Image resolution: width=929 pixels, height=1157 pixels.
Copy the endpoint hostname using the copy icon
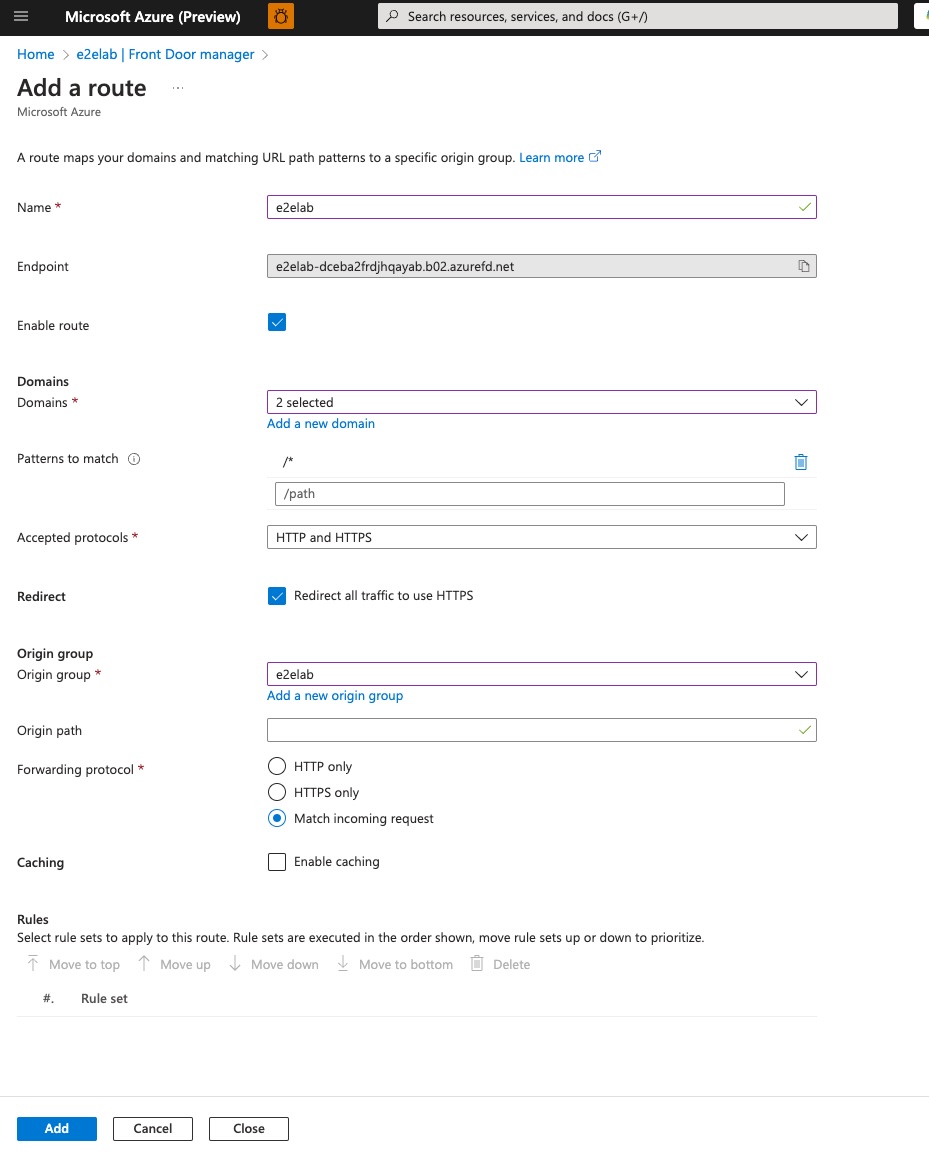pyautogui.click(x=803, y=265)
